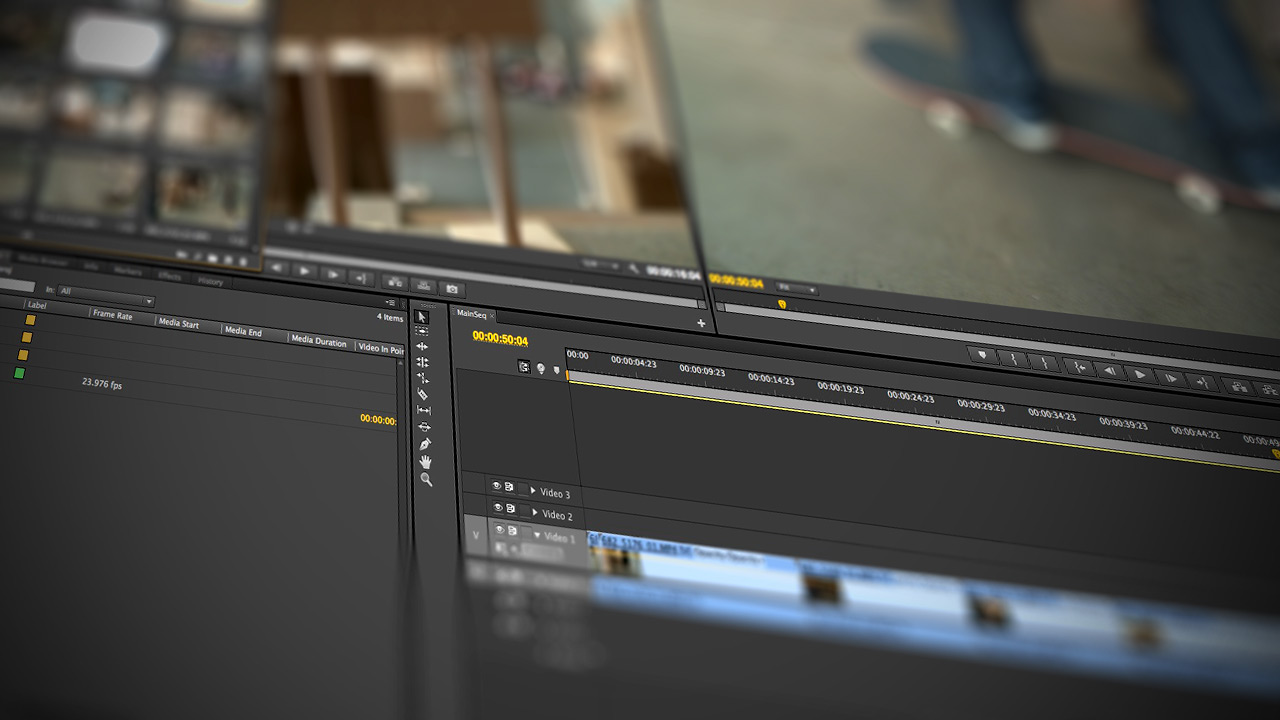Select the Pen tool
Image resolution: width=1280 pixels, height=720 pixels.
pos(425,444)
